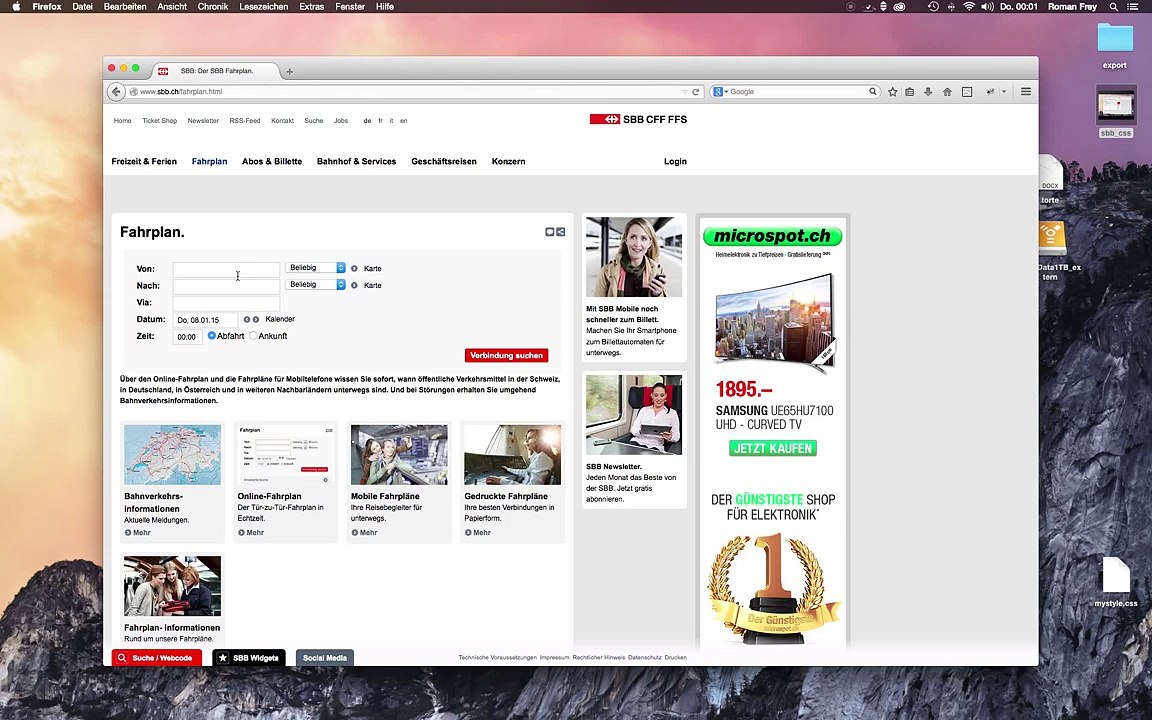This screenshot has height=720, width=1152.
Task: Click the Wi-Fi status icon
Action: point(969,7)
